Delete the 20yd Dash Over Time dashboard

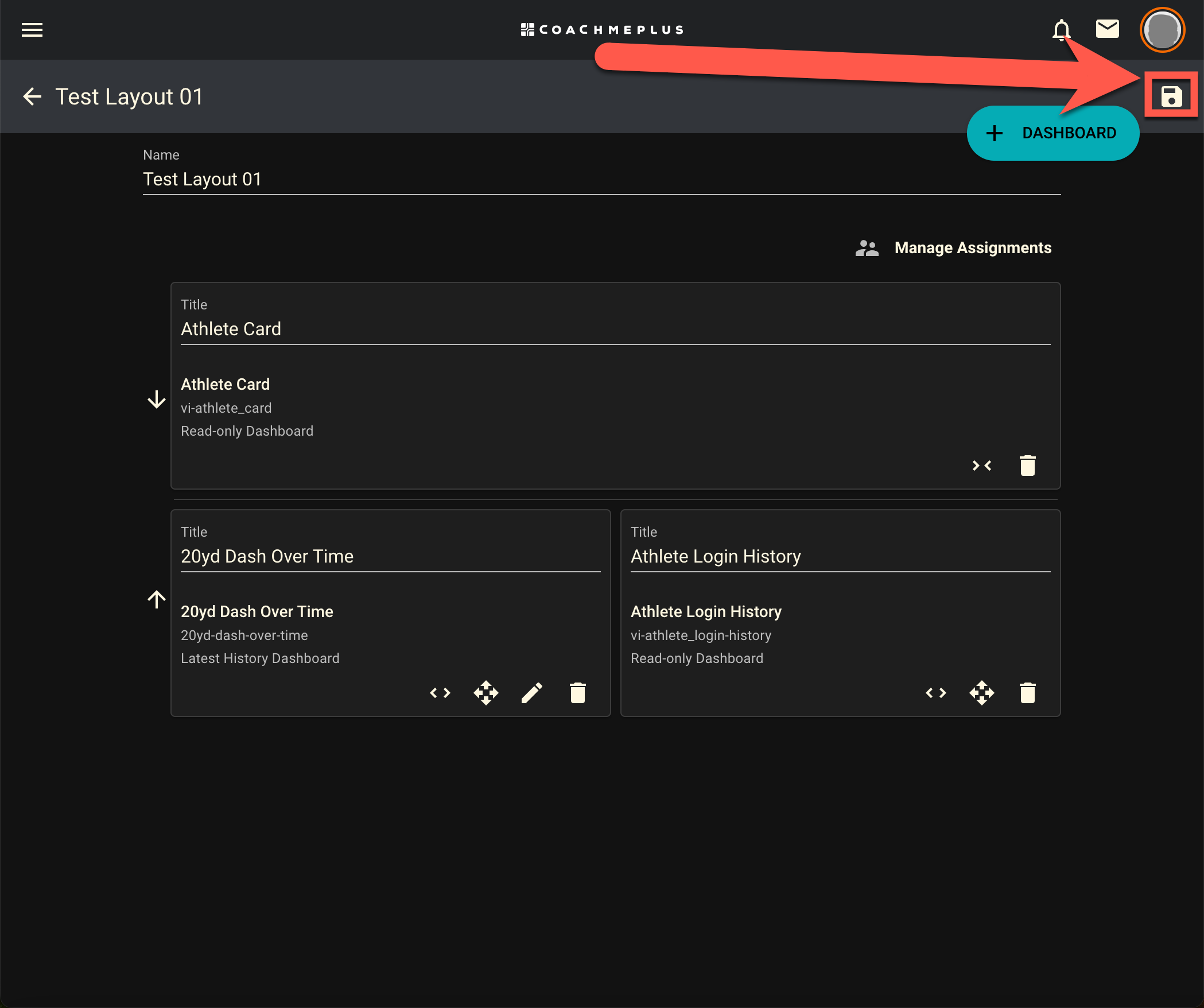pos(577,693)
